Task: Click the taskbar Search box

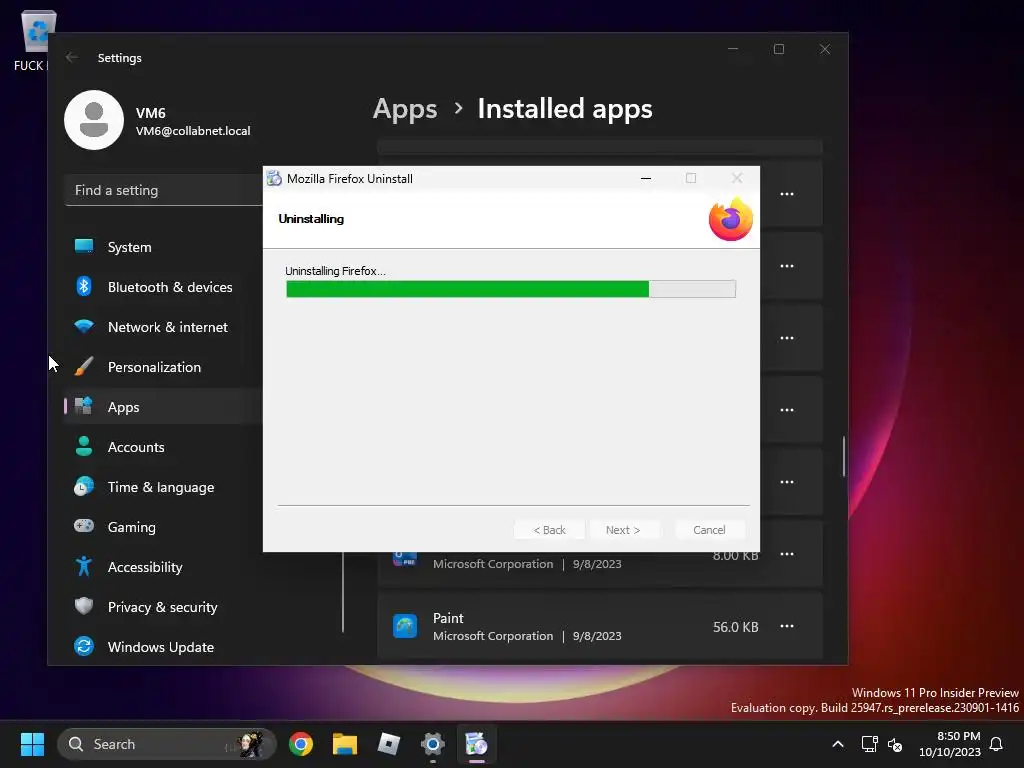Action: 167,744
